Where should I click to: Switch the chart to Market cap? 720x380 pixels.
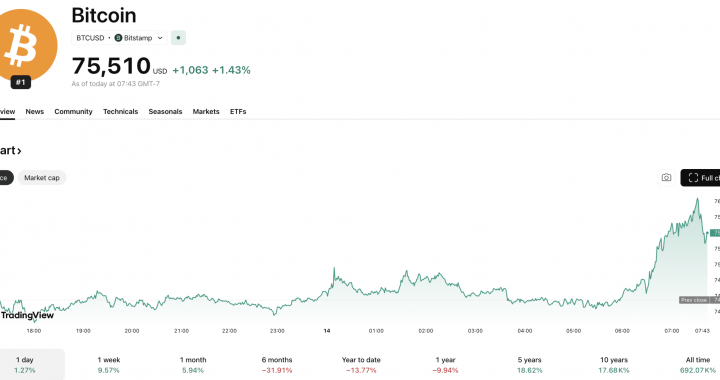(42, 178)
